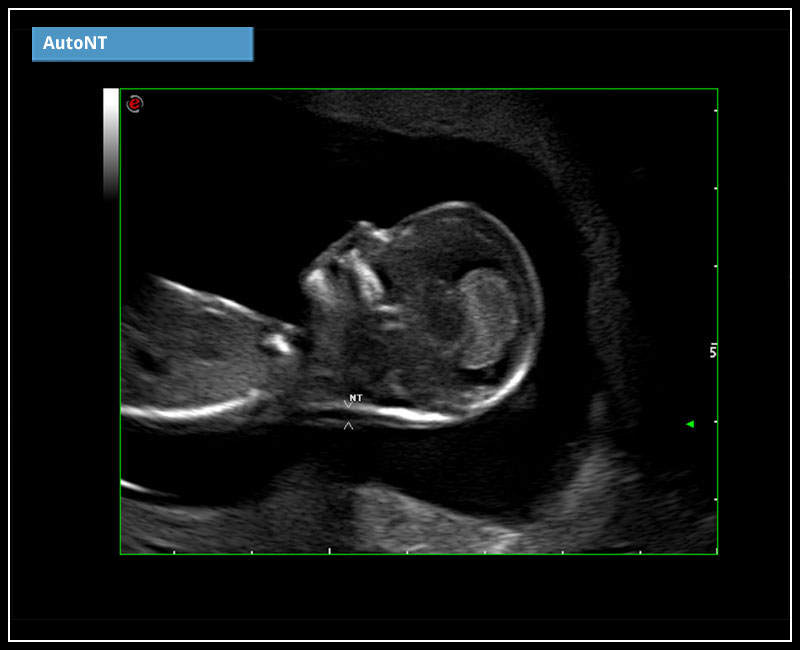
Task: Click the upper NT caliper marker
Action: (x=348, y=403)
